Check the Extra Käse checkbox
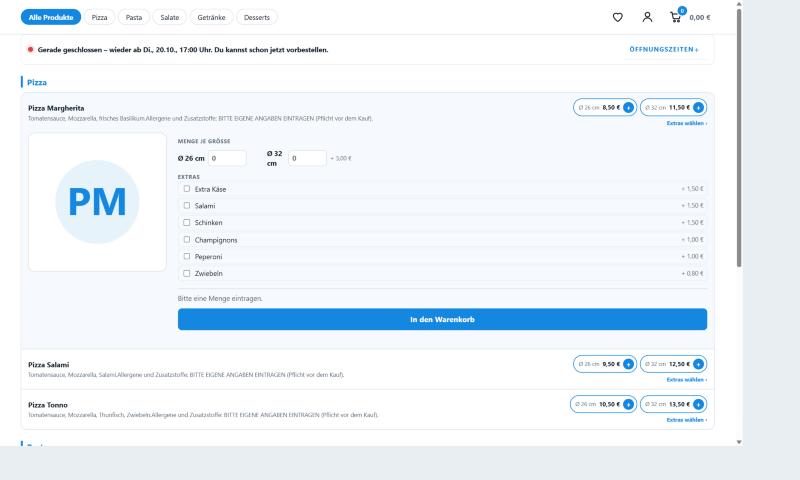 tap(187, 189)
